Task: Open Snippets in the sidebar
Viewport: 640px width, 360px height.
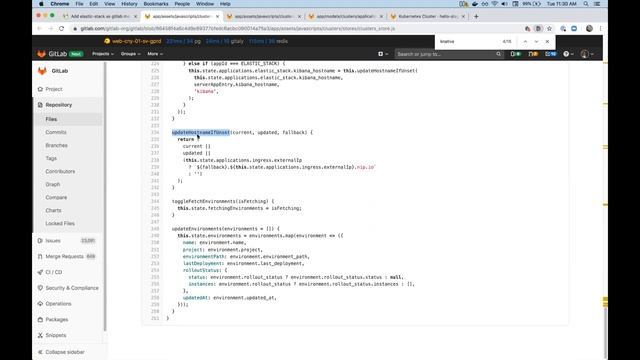Action: (56, 336)
